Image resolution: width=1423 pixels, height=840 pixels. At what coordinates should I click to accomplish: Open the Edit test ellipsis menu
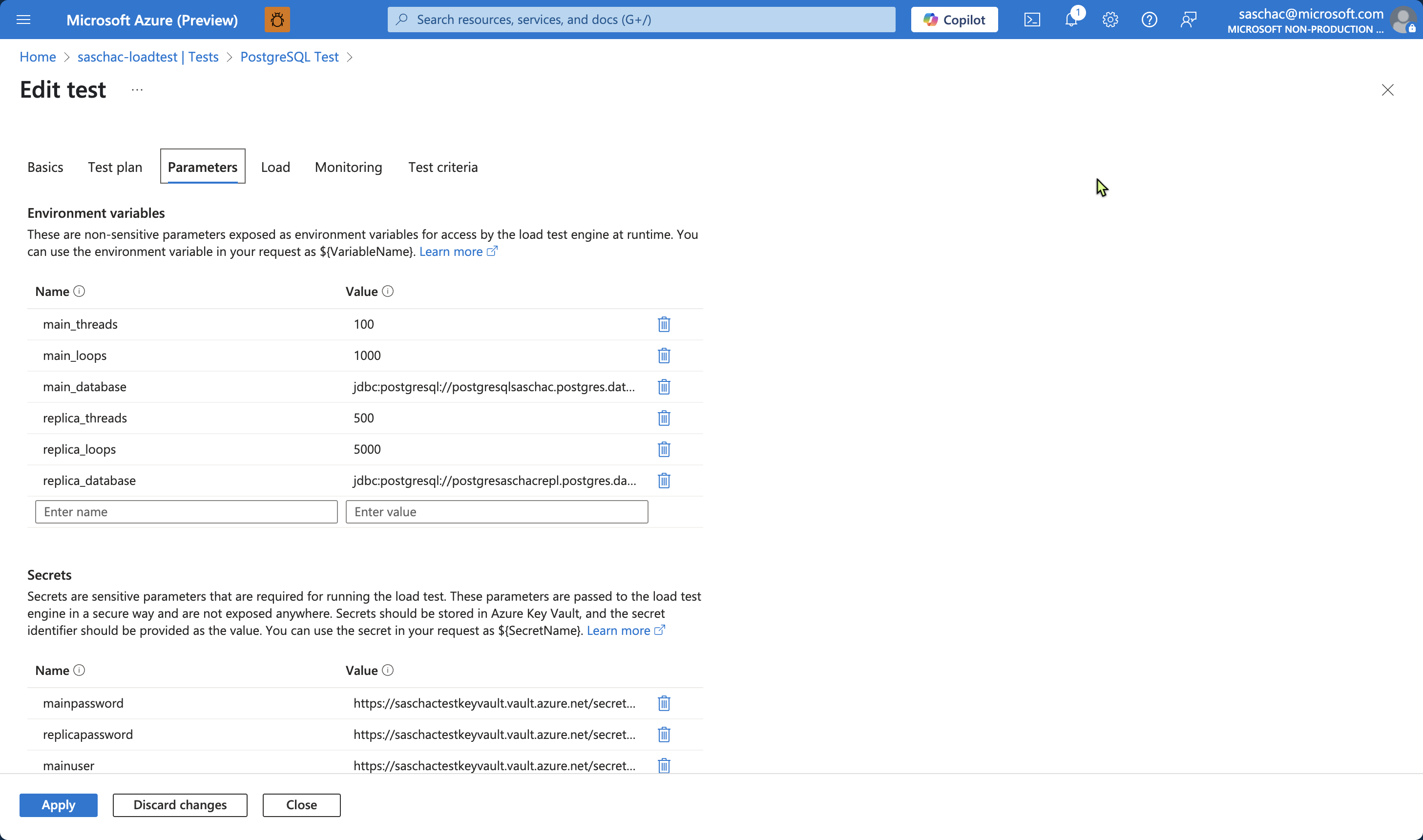tap(137, 90)
